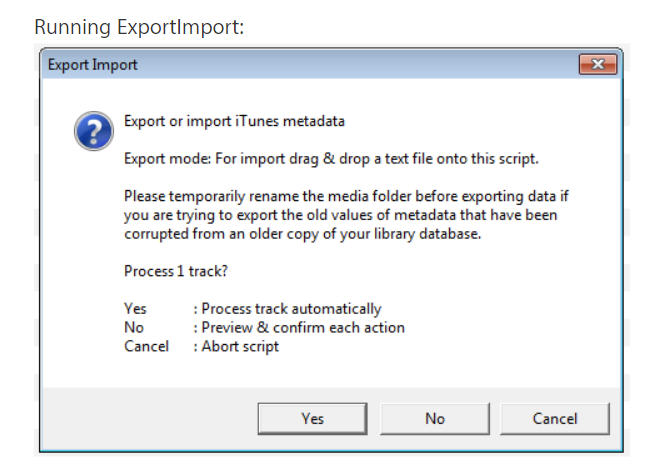
Task: Click the 'No' label in the options legend
Action: point(134,327)
